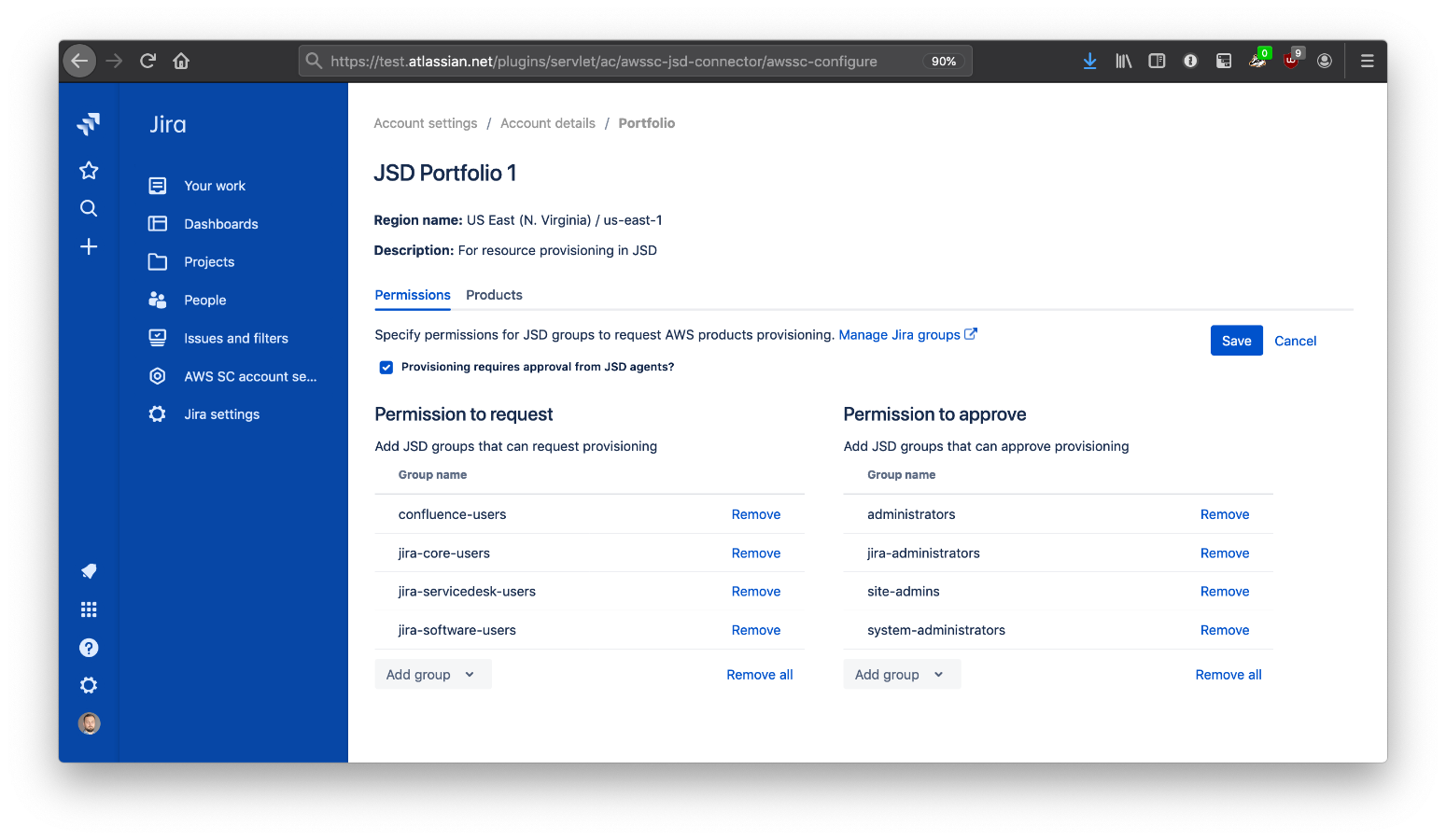Open AWS SC account settings menu item
Viewport: 1446px width, 840px height.
pos(250,377)
